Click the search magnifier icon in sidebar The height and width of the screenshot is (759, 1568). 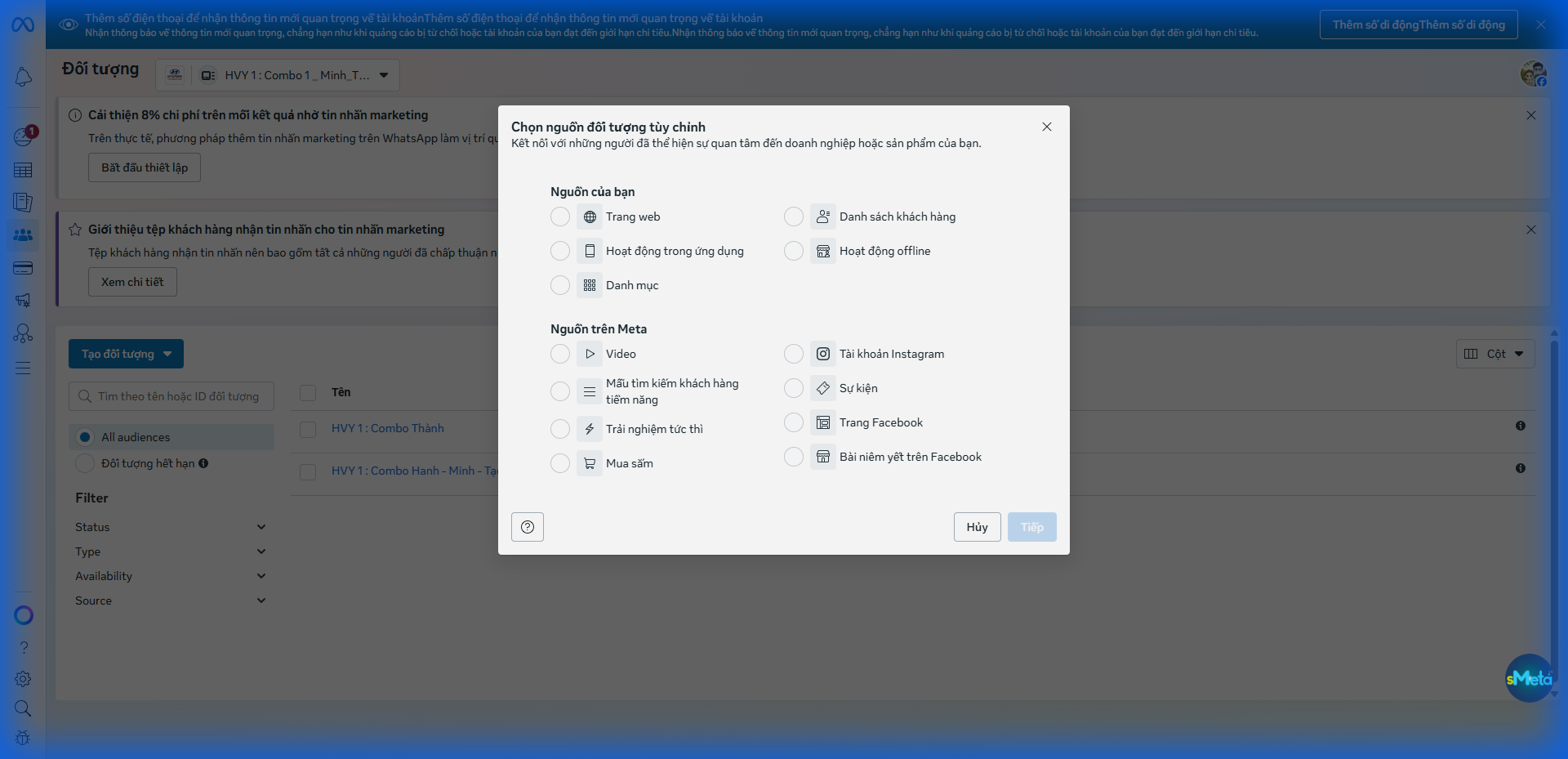point(23,708)
